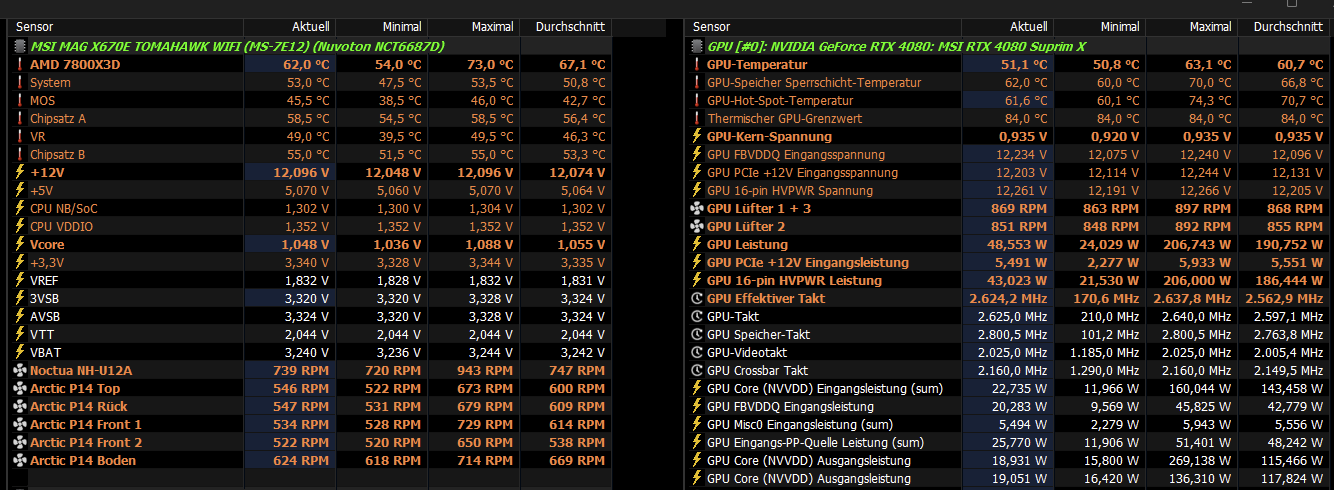This screenshot has height=490, width=1334.
Task: Click the fan icon next to Arctic P14 Top
Action: coord(19,388)
